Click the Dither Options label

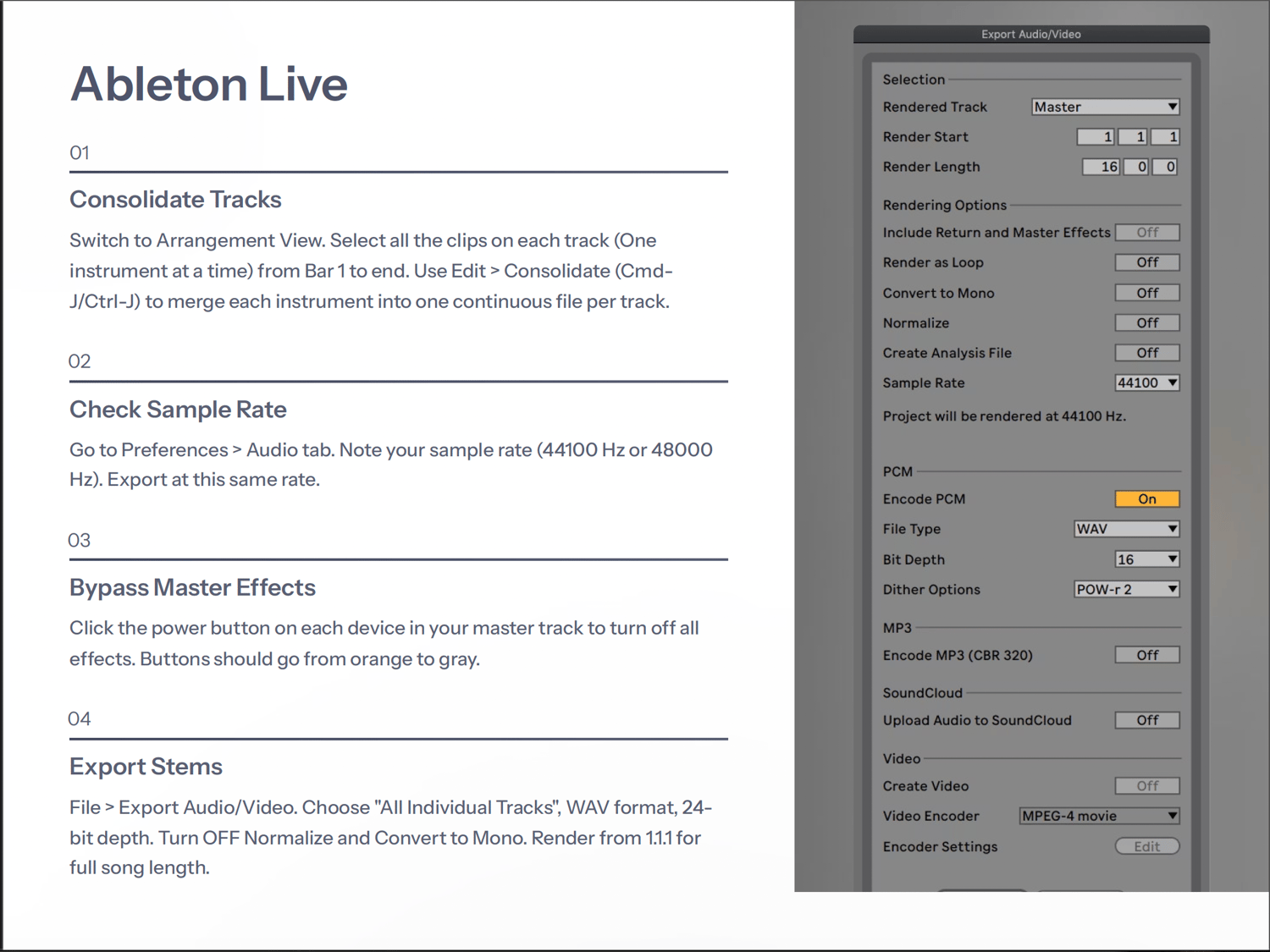[x=931, y=590]
